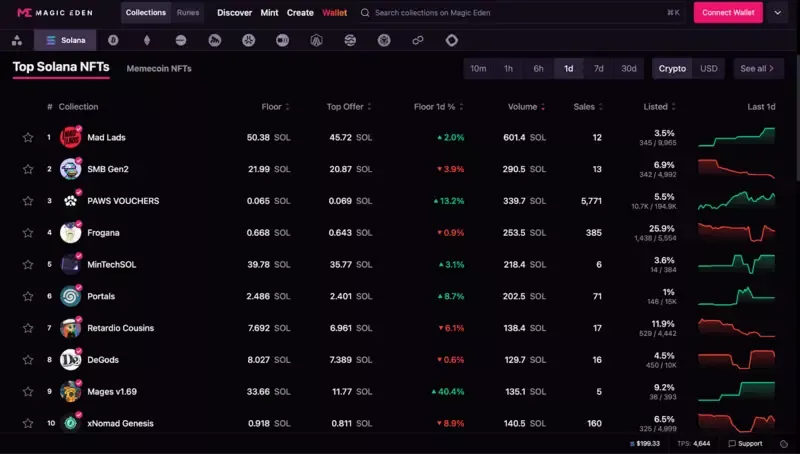This screenshot has height=454, width=800.
Task: Switch to Memecoin NFTs tab
Action: [159, 69]
